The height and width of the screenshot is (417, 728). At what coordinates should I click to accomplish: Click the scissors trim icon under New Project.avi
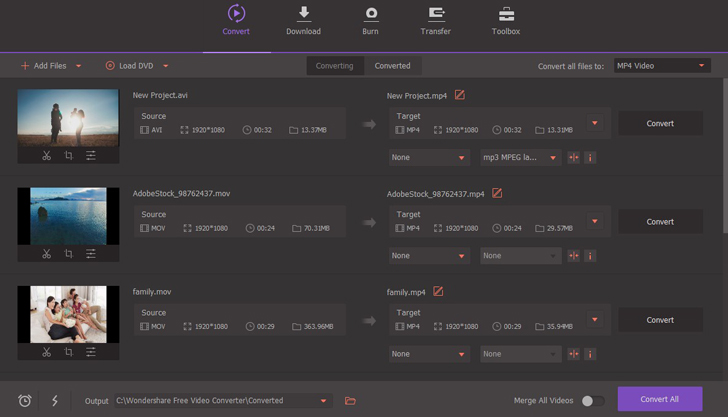click(46, 156)
